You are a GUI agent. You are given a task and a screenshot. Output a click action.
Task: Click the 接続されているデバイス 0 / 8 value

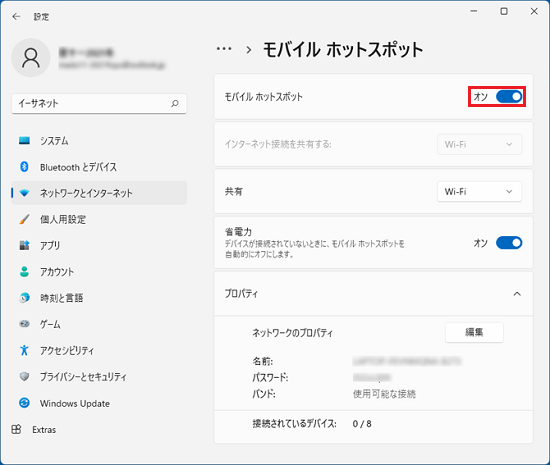coord(362,424)
